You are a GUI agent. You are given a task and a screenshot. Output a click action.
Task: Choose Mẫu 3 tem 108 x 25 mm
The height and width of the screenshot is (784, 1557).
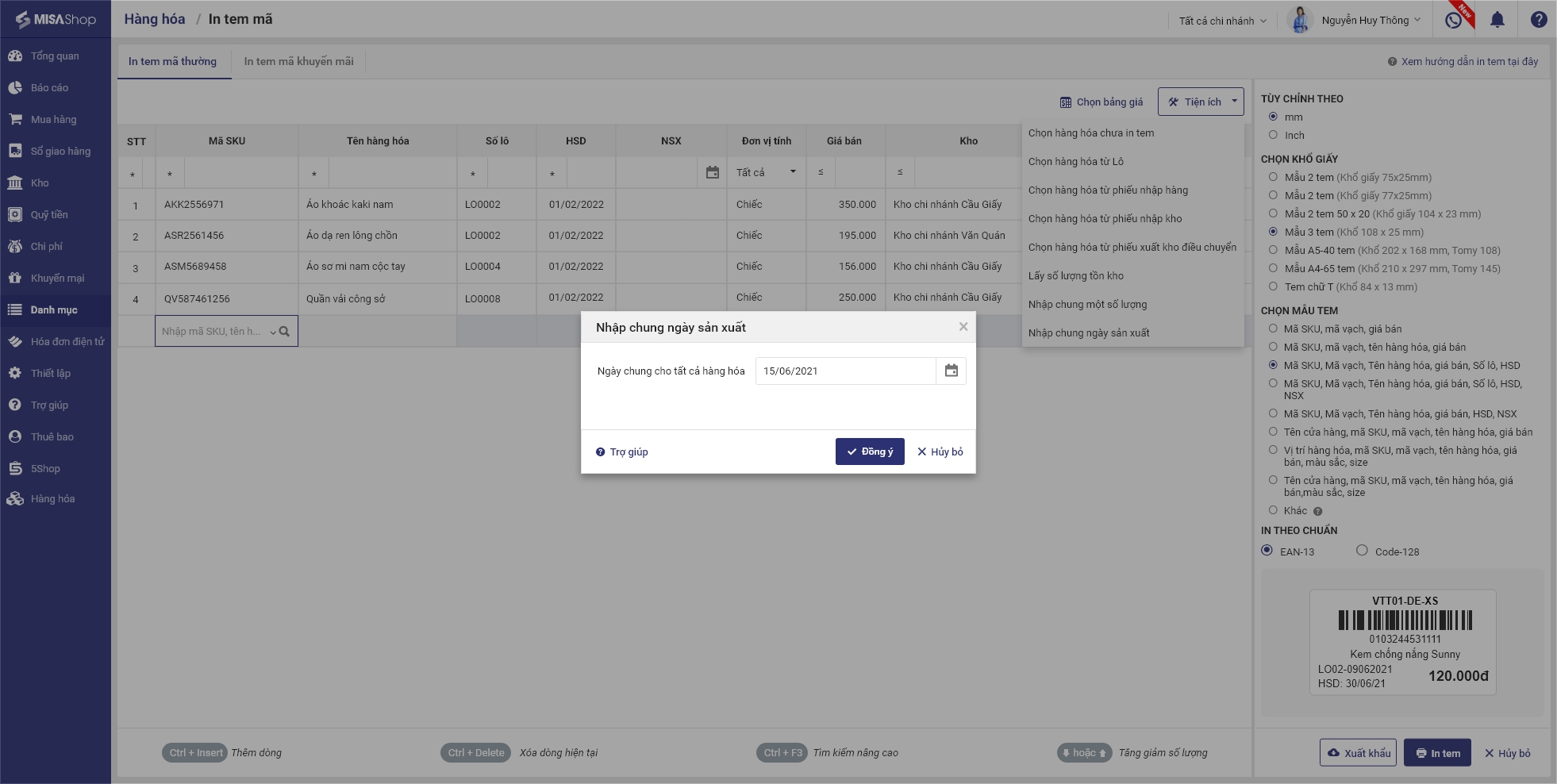coord(1273,232)
